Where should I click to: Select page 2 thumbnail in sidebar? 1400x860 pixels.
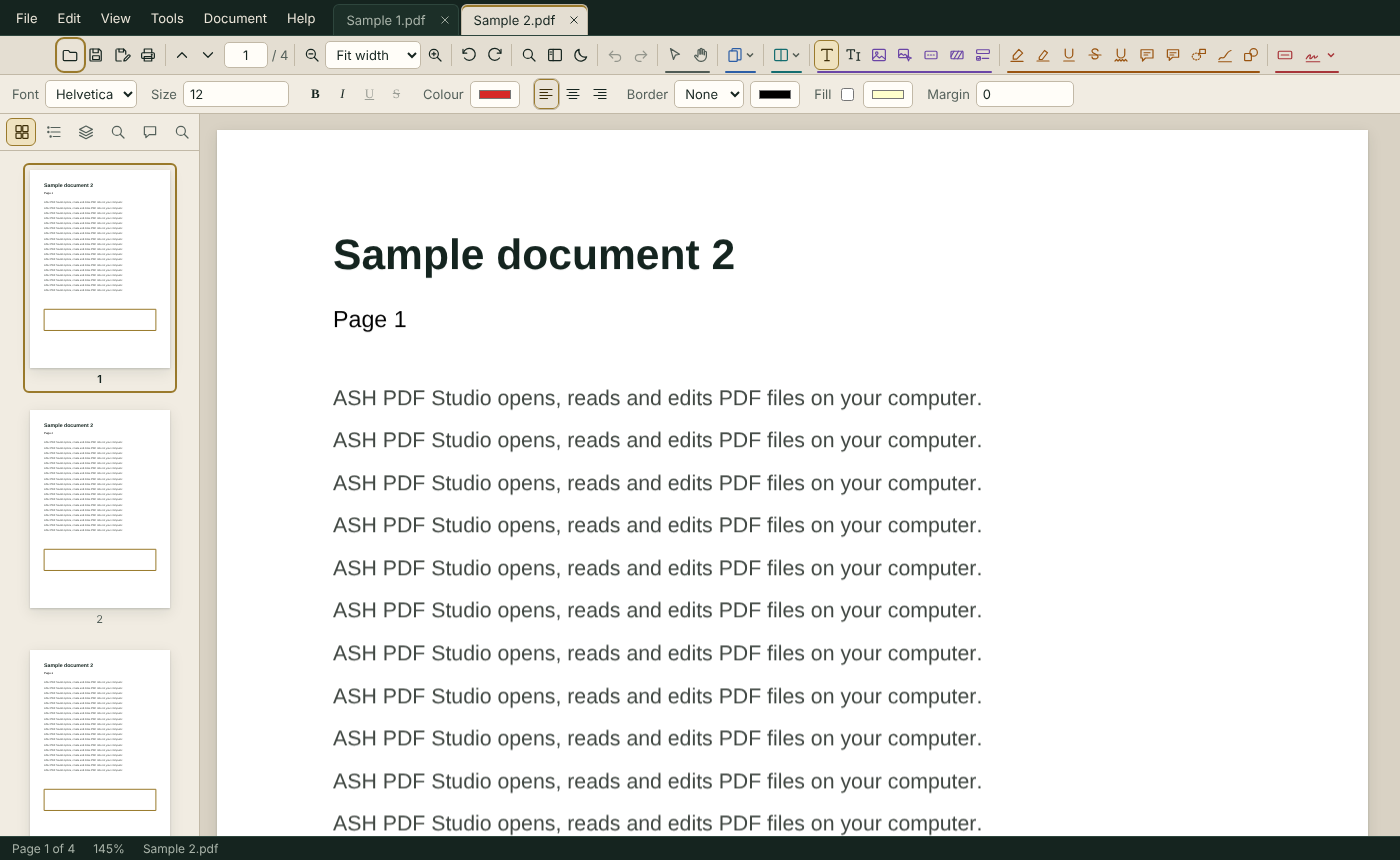(x=100, y=509)
